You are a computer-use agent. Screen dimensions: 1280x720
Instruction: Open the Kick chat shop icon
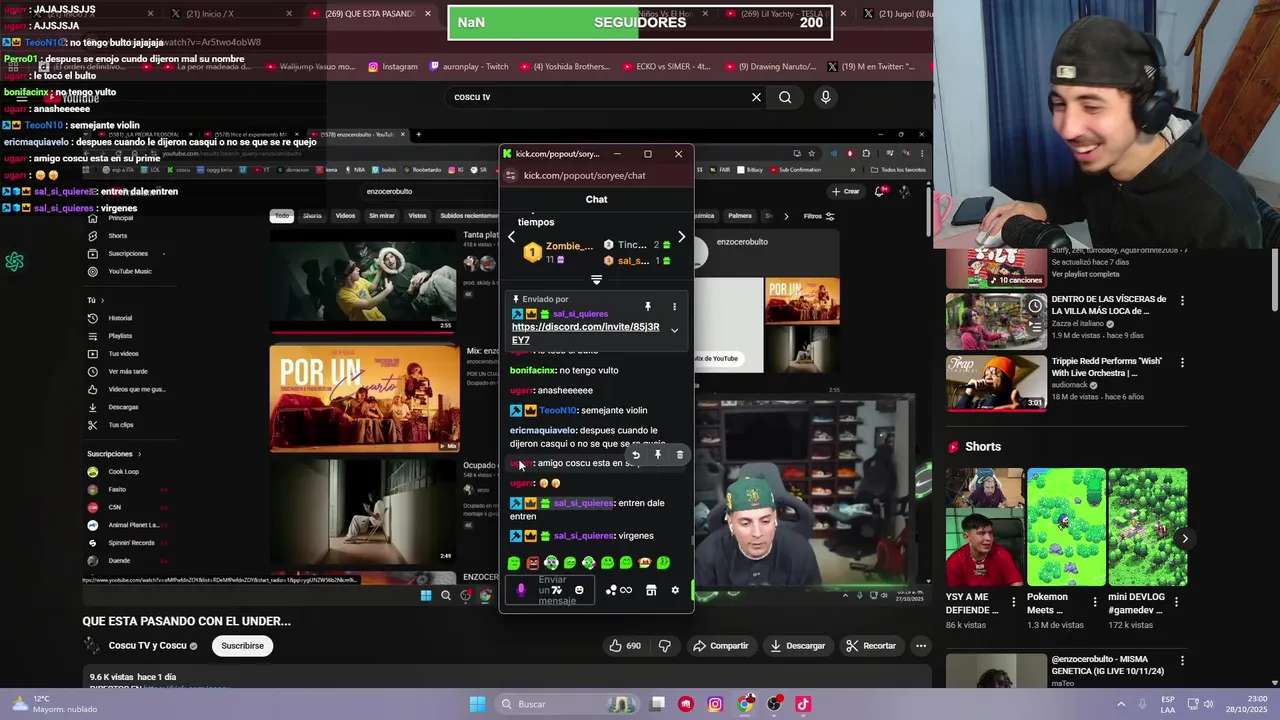pos(650,590)
